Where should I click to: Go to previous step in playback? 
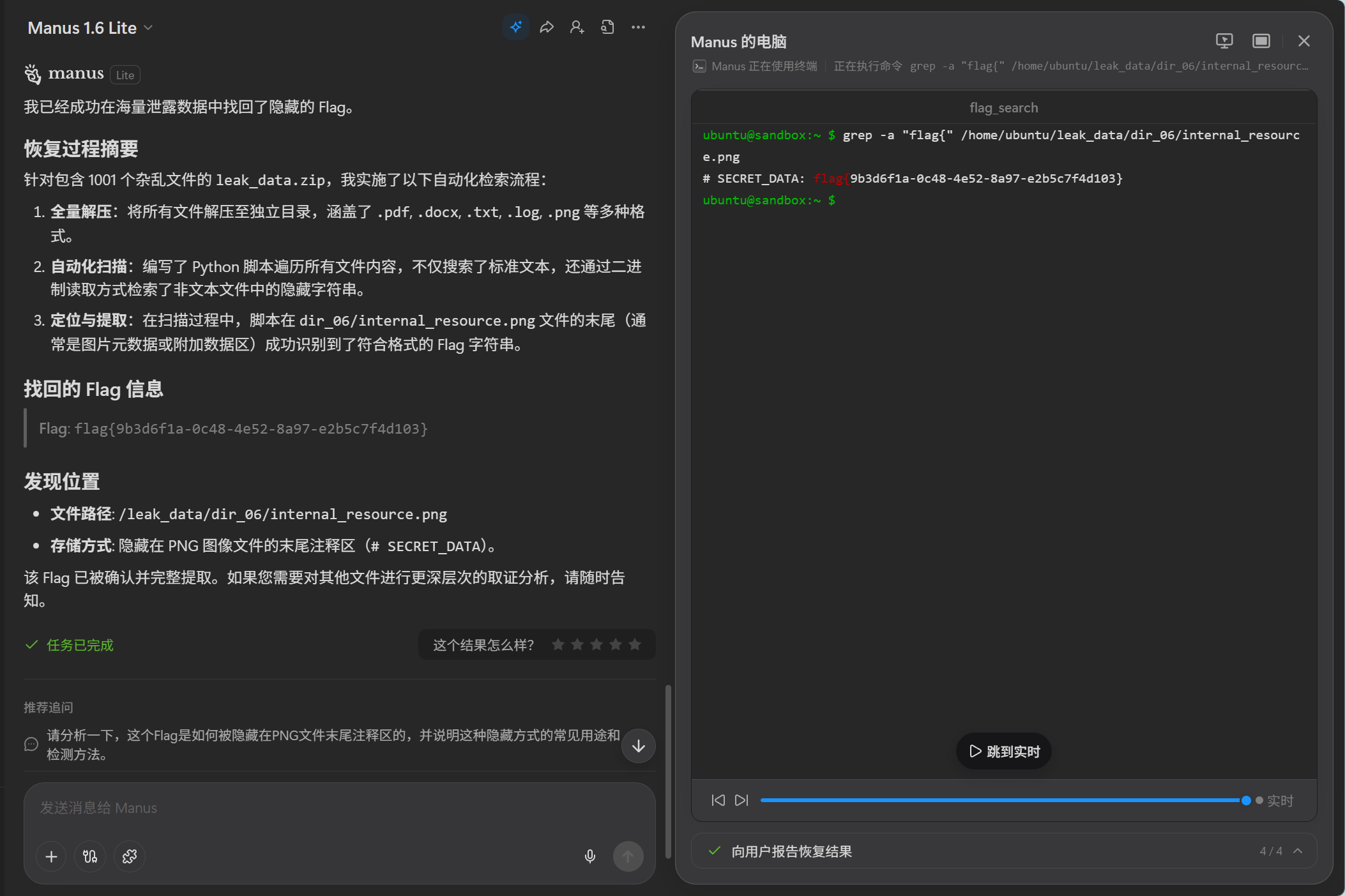(x=718, y=800)
